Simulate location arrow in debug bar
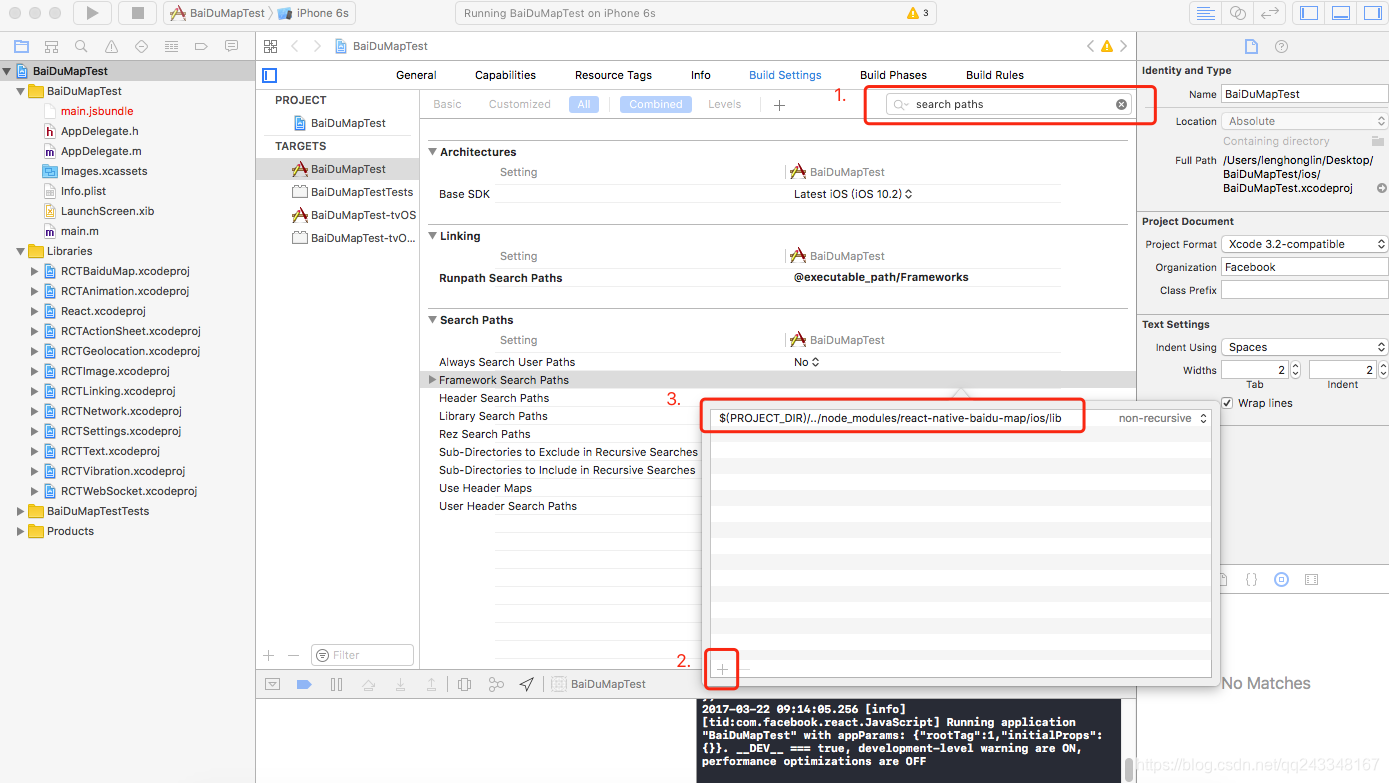Screen dimensions: 1389x783 (x=527, y=684)
